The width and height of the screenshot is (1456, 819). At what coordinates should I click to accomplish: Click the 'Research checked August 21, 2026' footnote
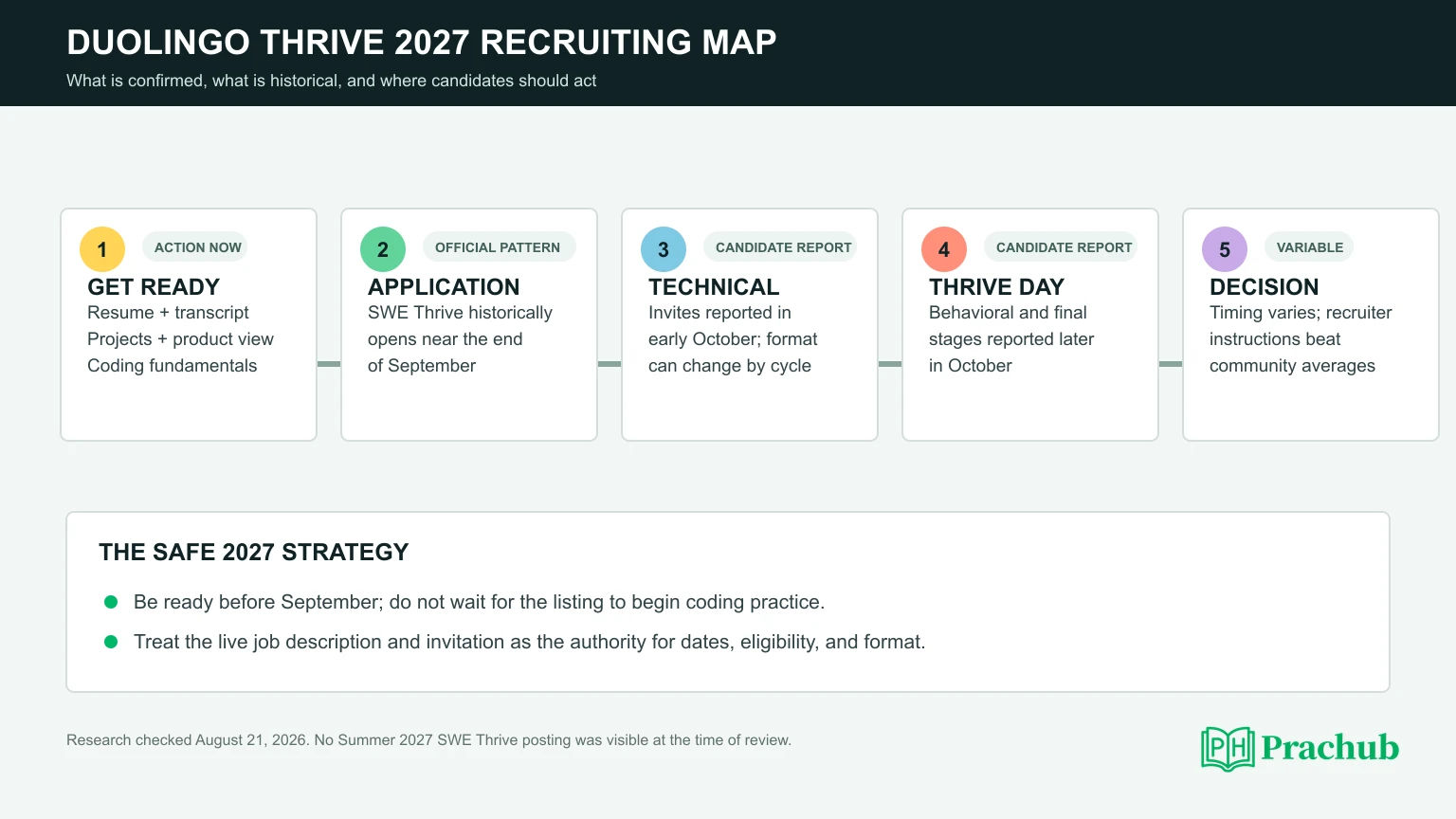tap(428, 740)
